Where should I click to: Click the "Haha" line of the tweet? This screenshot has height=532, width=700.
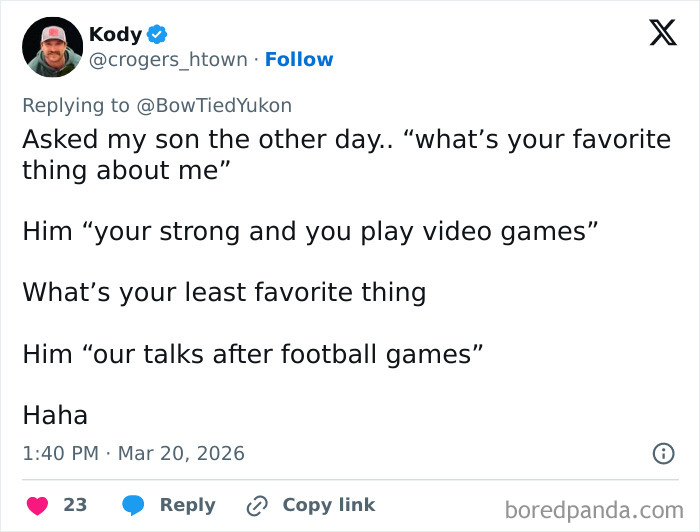55,415
